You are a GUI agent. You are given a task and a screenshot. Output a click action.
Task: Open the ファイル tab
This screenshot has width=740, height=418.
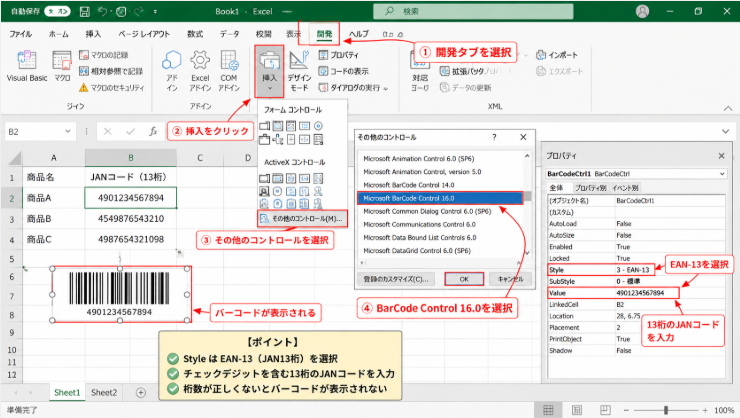(20, 34)
